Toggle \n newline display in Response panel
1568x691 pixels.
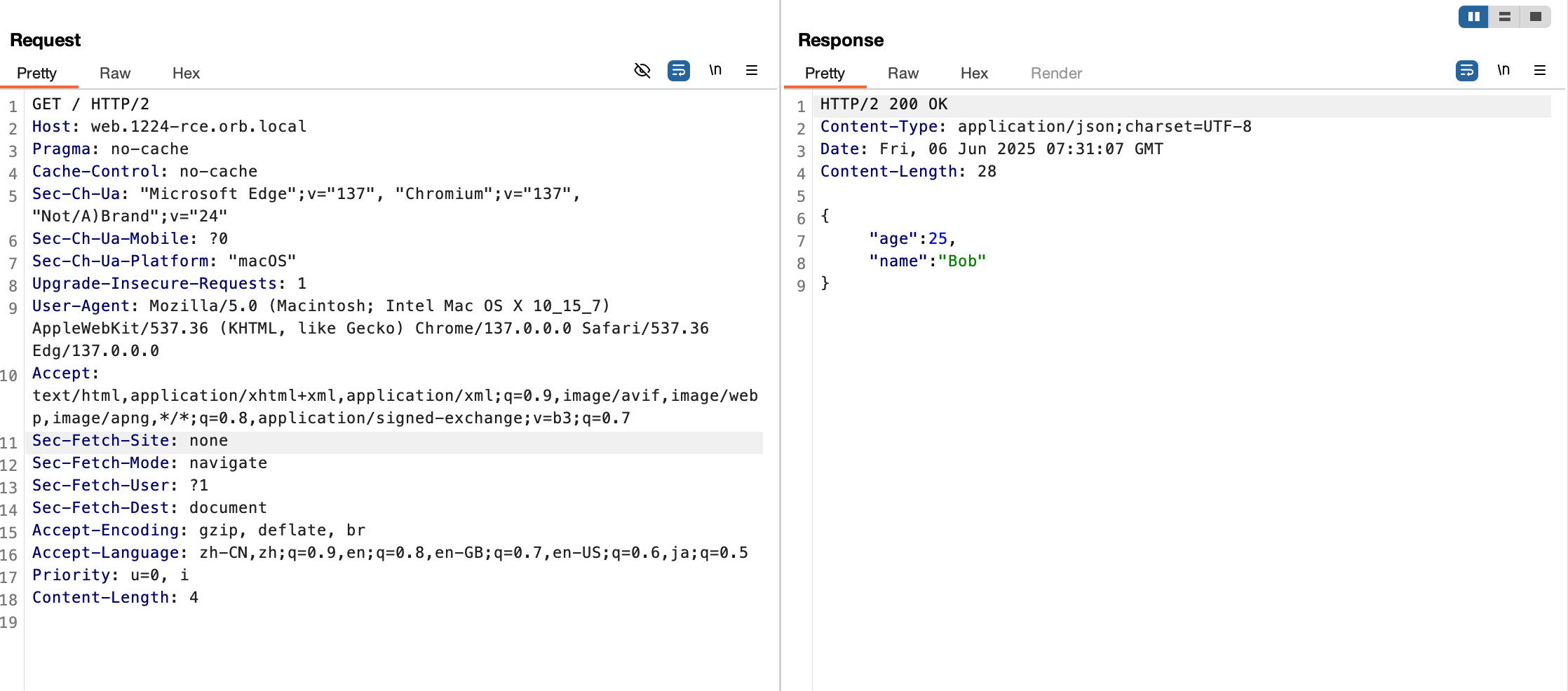[1503, 70]
